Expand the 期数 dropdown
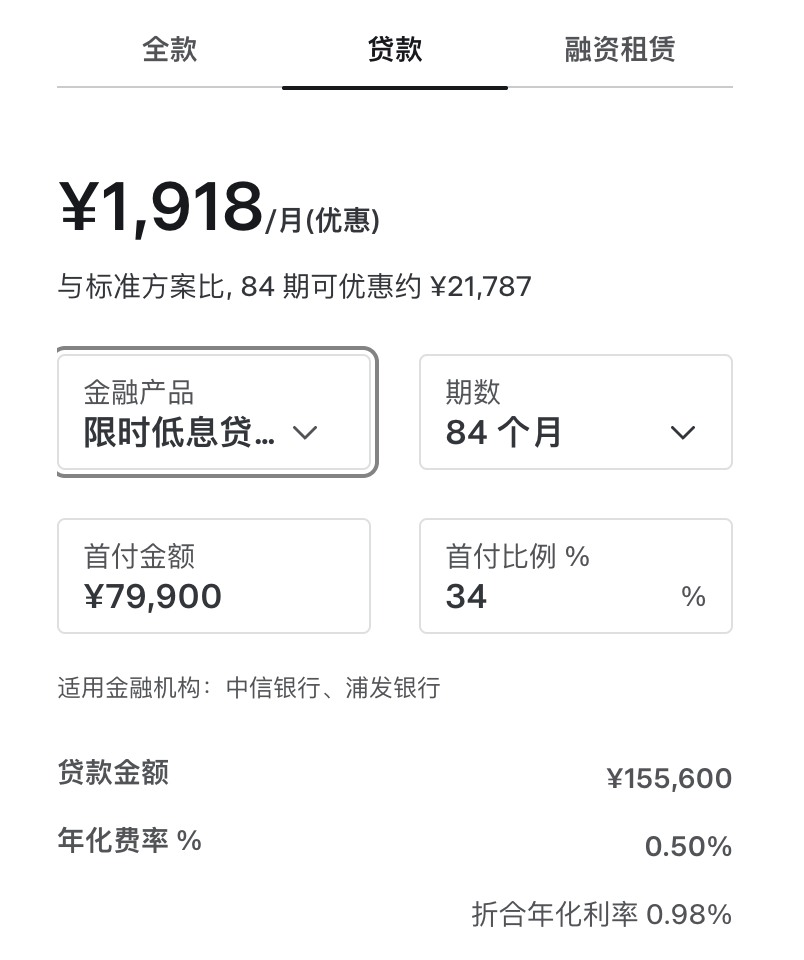Screen dimensions: 804x960 [575, 411]
